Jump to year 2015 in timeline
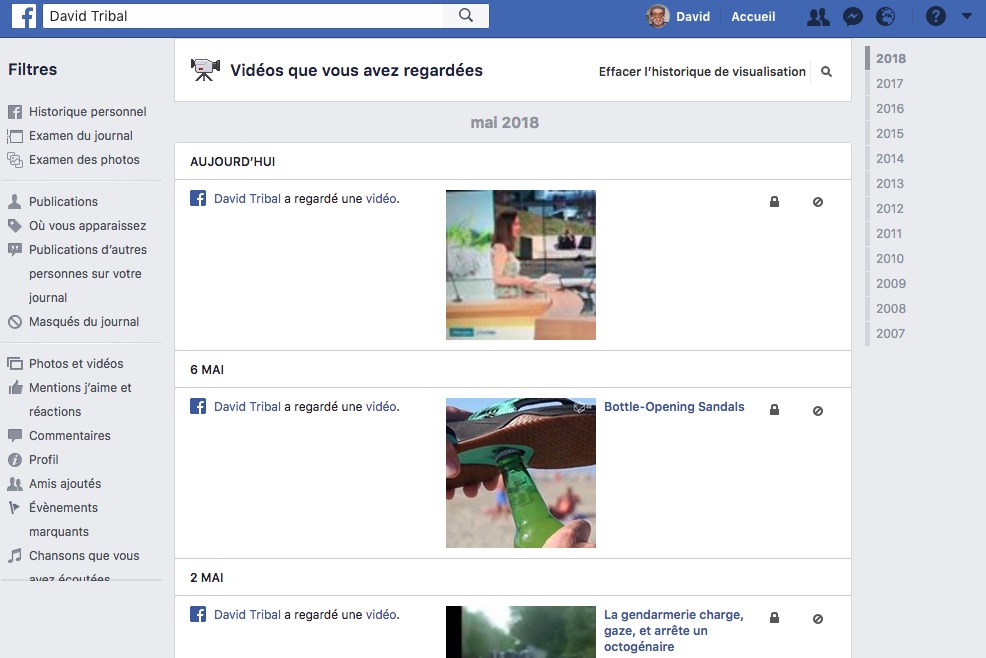 890,133
